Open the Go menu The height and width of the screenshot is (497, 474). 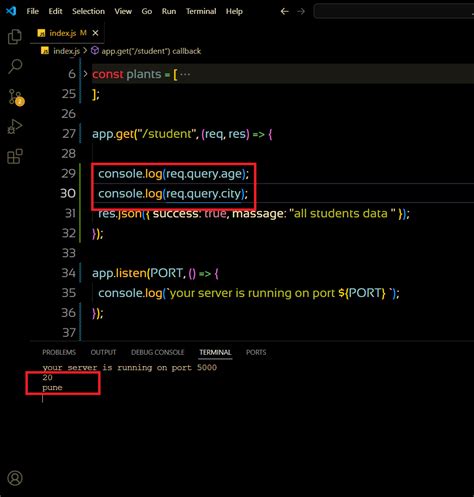147,11
